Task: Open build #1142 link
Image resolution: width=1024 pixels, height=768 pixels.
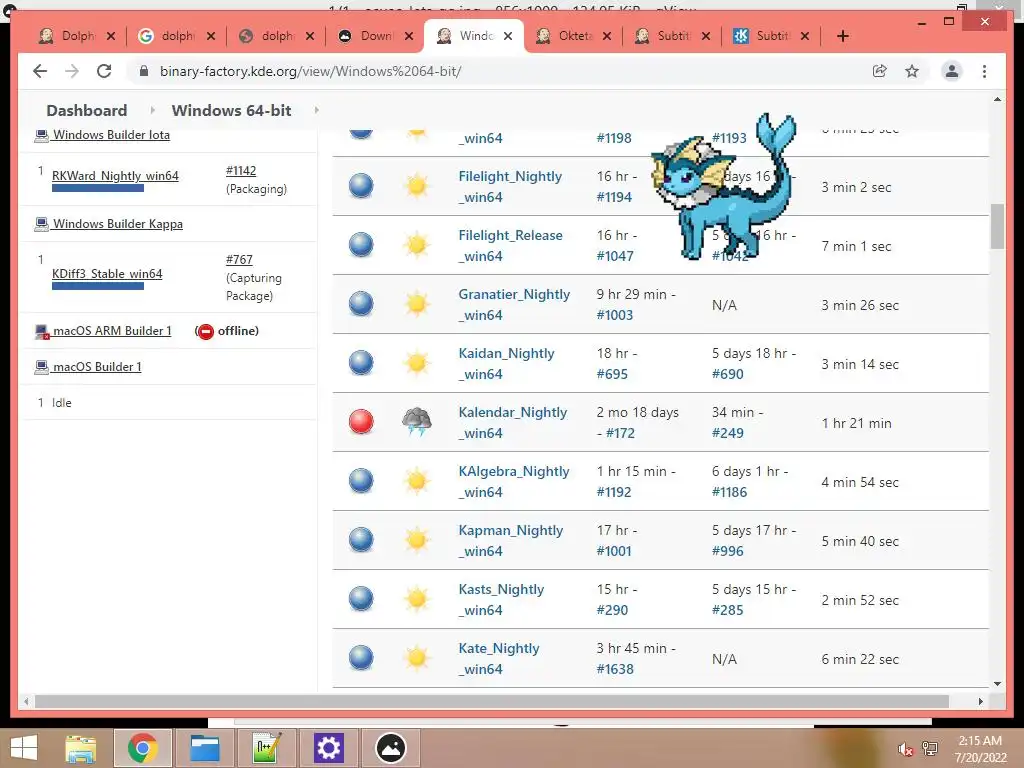Action: pyautogui.click(x=241, y=170)
